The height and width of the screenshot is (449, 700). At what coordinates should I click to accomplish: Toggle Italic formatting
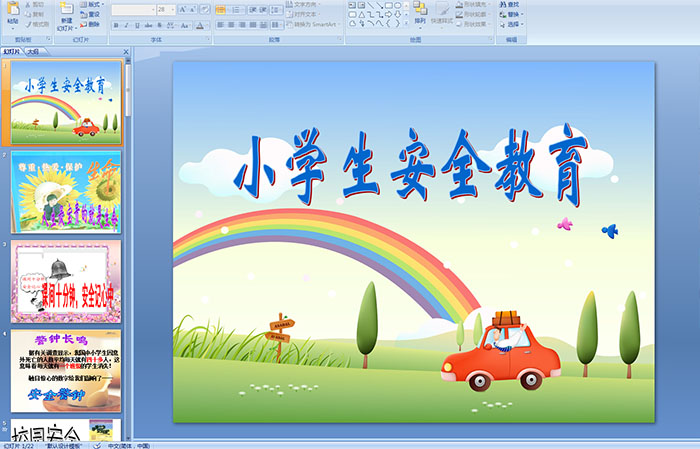[127, 25]
